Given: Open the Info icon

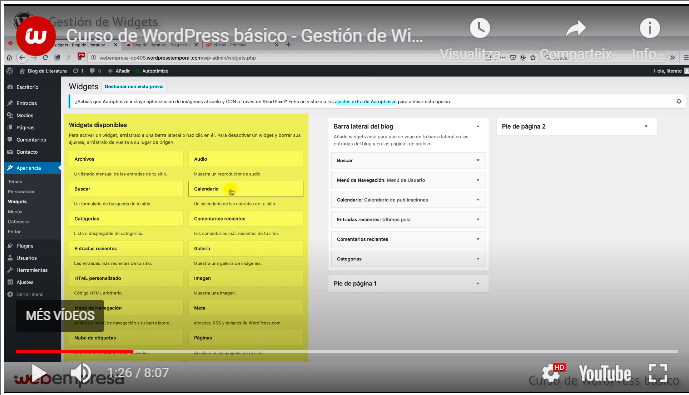Looking at the screenshot, I should tap(649, 28).
